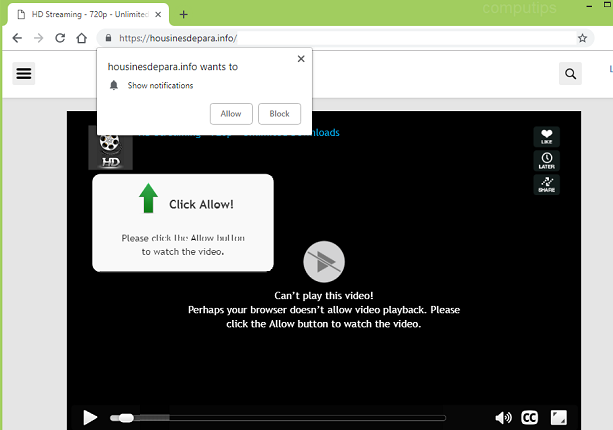Allow notifications in the prompt
The height and width of the screenshot is (430, 613).
coord(231,114)
